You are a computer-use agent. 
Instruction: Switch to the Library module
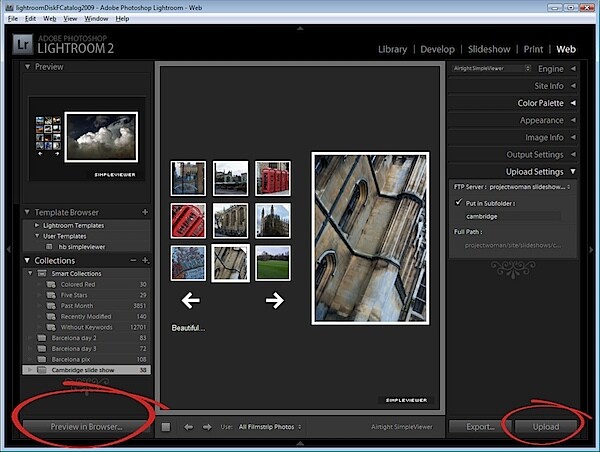(x=393, y=49)
